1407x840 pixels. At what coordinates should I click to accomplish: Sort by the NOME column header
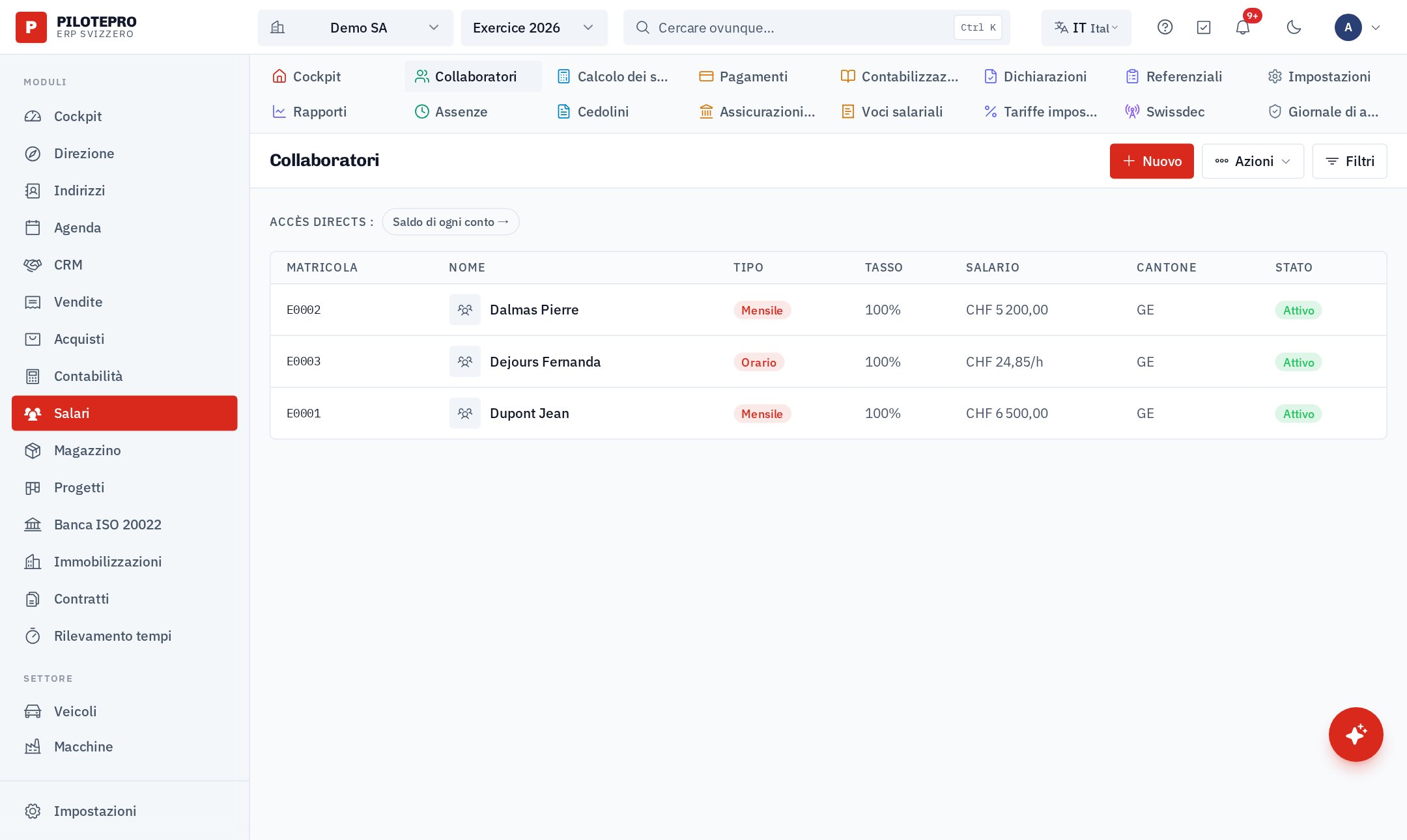coord(466,267)
